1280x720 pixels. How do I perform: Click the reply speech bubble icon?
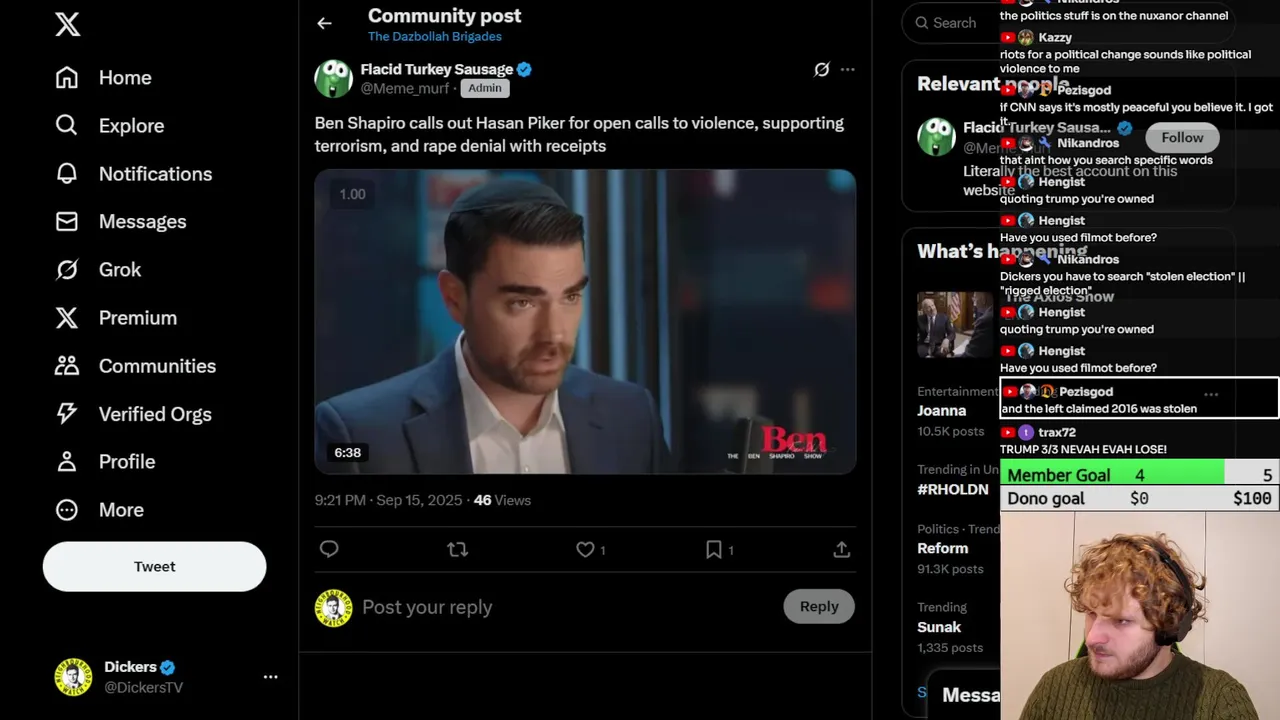[329, 549]
